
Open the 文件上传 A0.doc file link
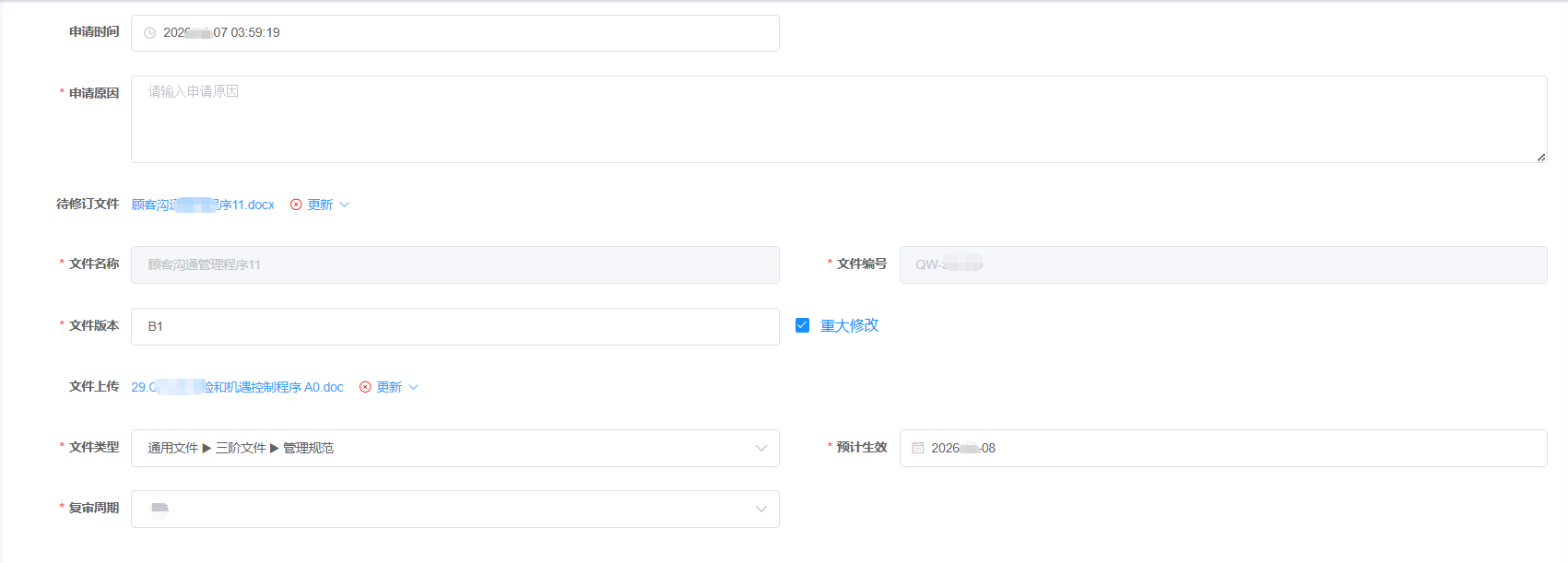237,387
